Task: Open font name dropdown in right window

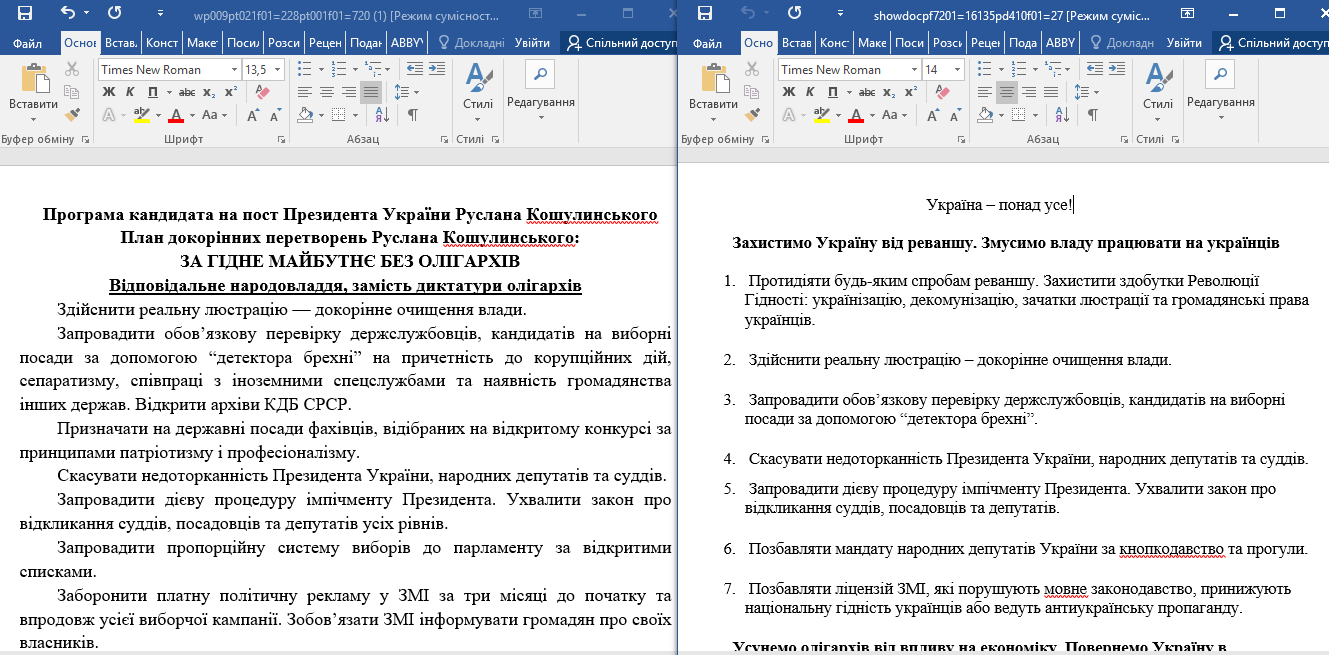Action: [915, 69]
